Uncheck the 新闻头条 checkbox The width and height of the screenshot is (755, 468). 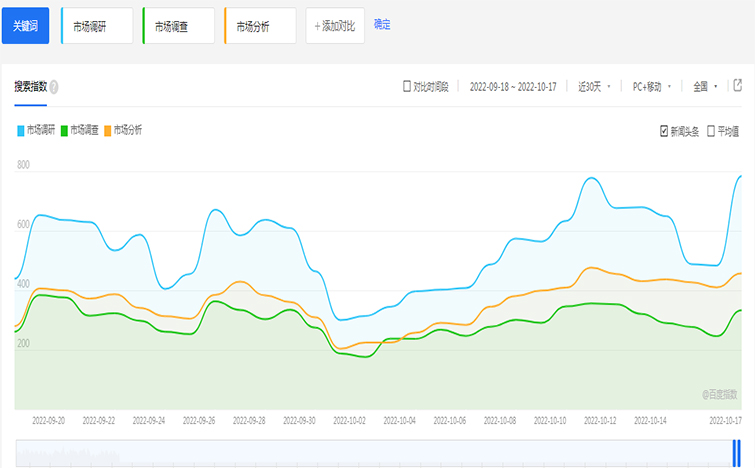click(x=664, y=131)
